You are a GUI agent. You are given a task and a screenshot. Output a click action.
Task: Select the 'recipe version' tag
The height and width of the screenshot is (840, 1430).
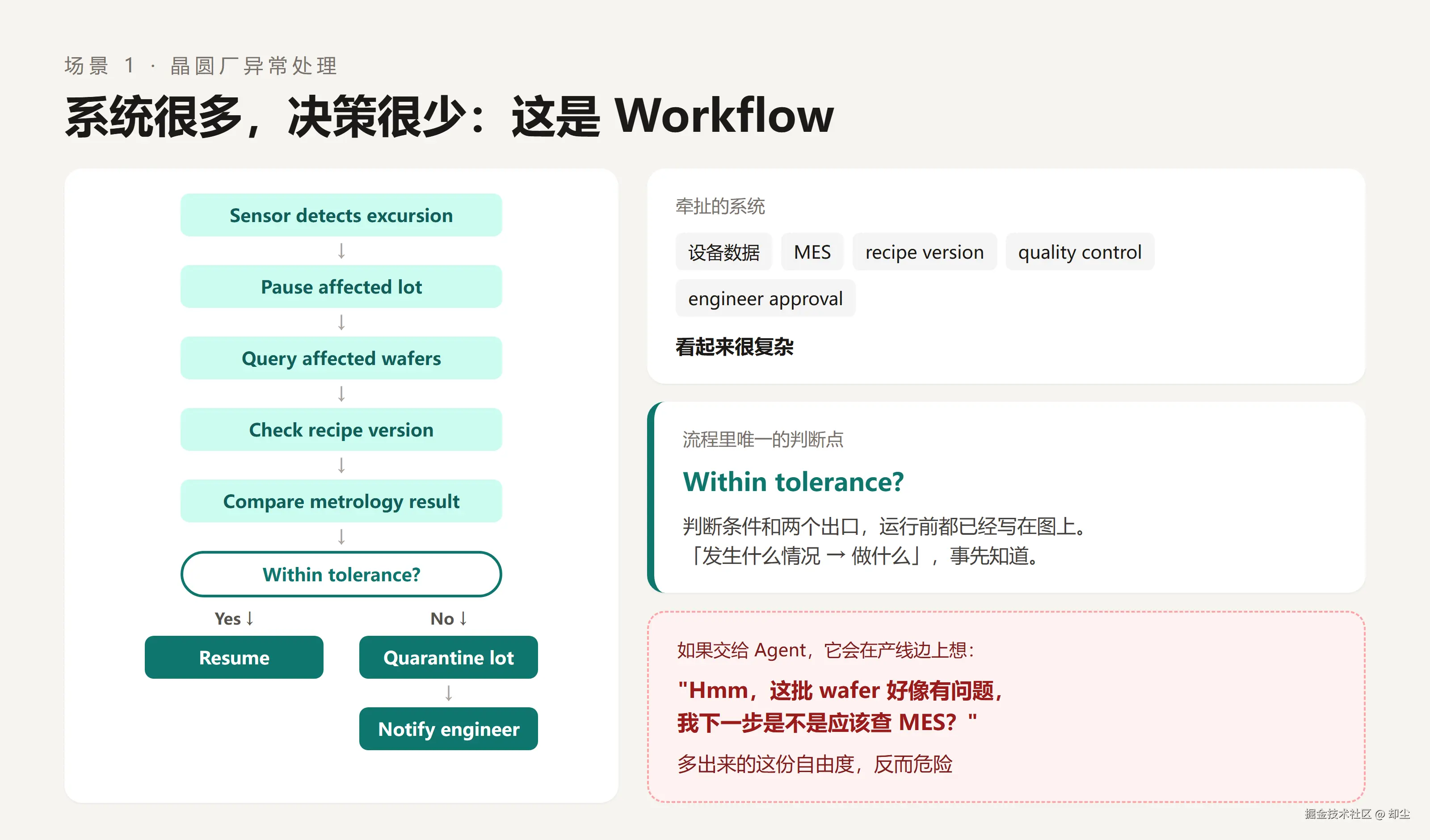tap(925, 252)
